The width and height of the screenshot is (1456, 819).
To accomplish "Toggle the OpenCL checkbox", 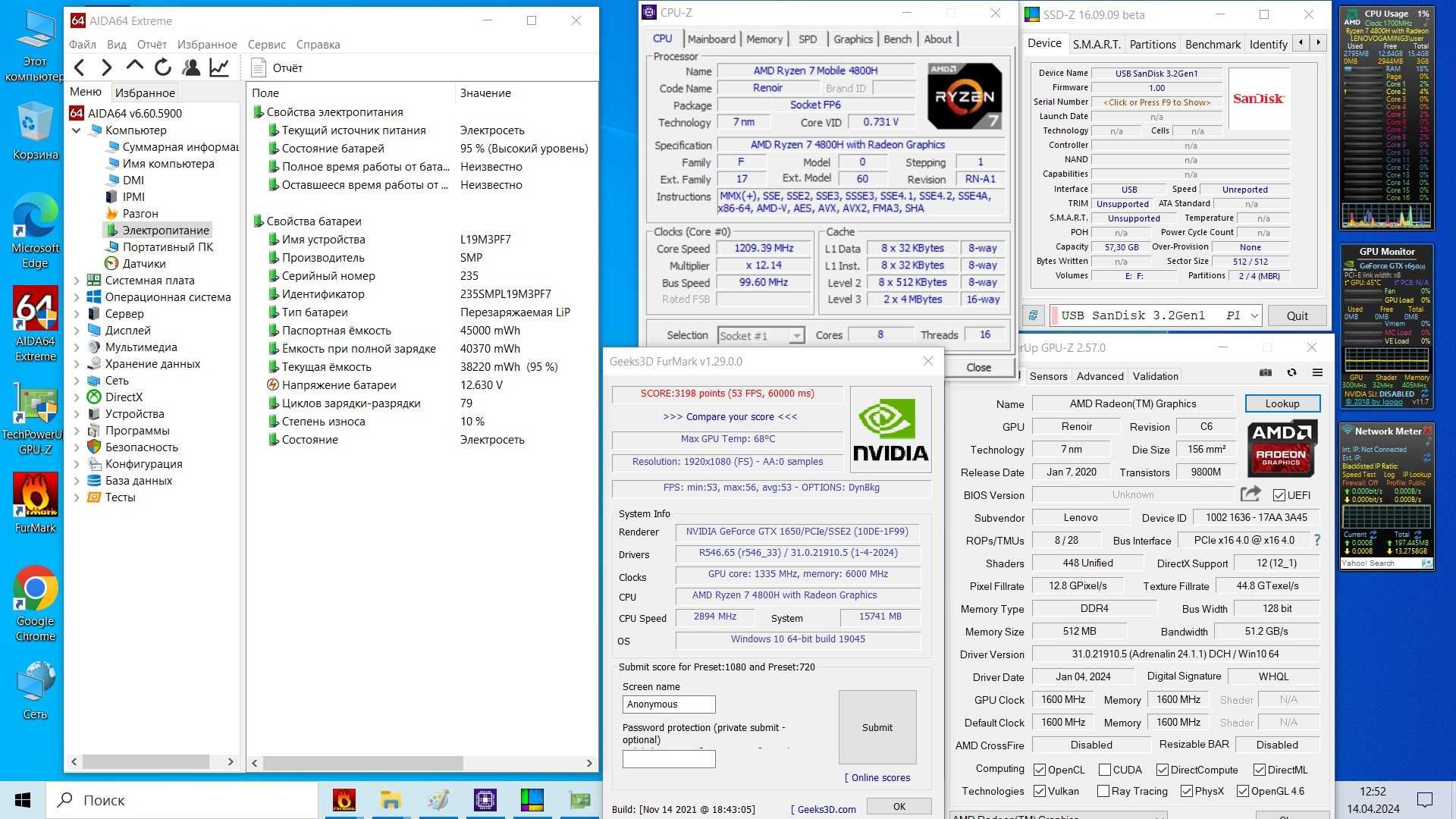I will point(1040,770).
